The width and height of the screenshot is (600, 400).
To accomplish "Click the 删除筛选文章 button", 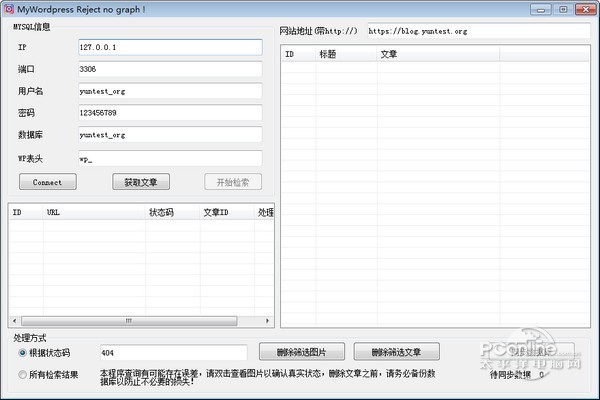I will (396, 351).
